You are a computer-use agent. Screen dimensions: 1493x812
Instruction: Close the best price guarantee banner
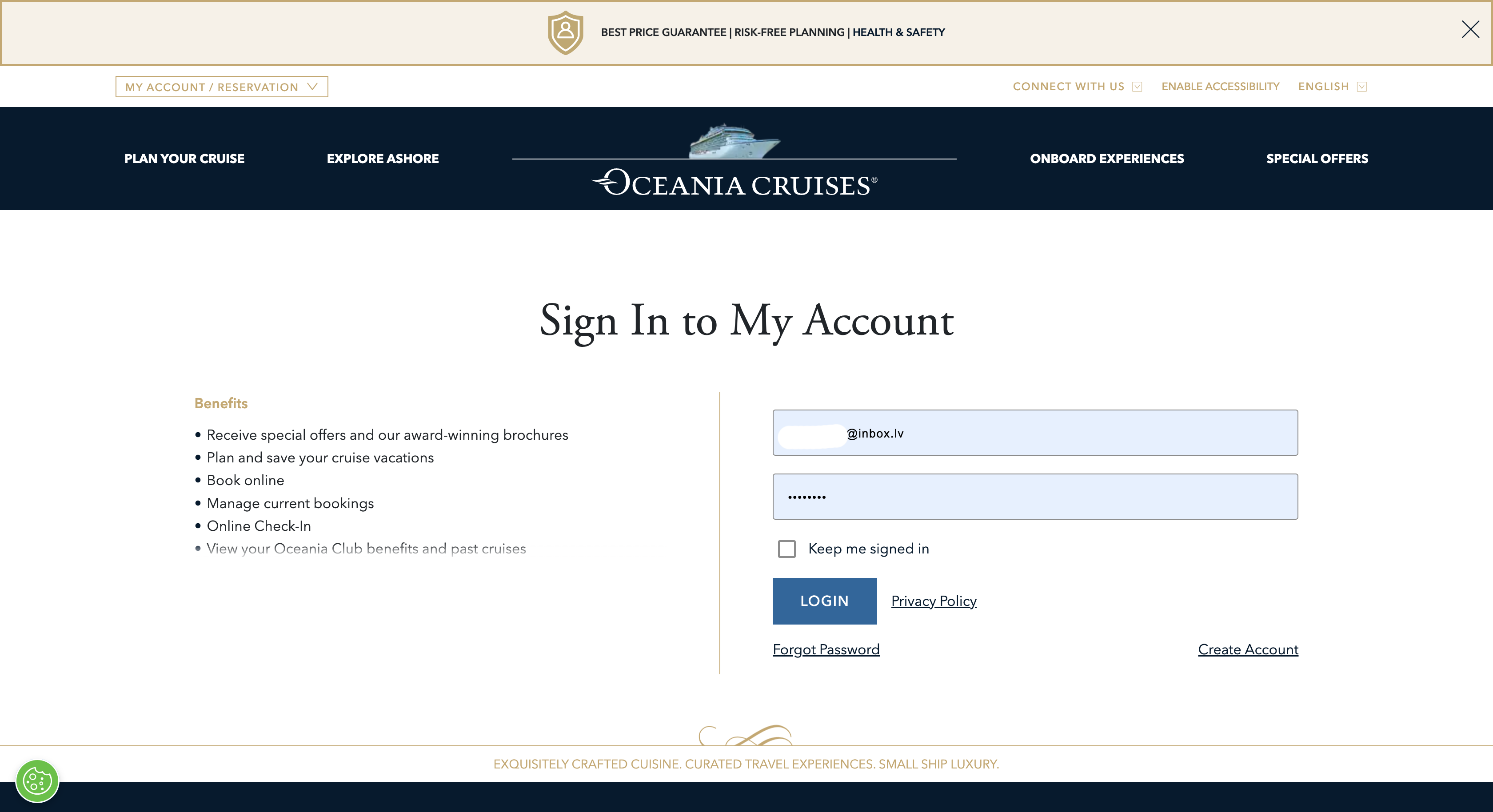[x=1470, y=29]
